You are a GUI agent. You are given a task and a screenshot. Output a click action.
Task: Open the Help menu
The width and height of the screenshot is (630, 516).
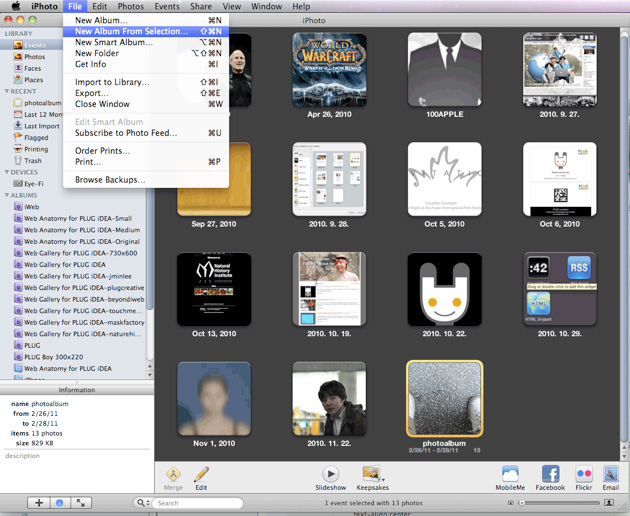pos(301,6)
